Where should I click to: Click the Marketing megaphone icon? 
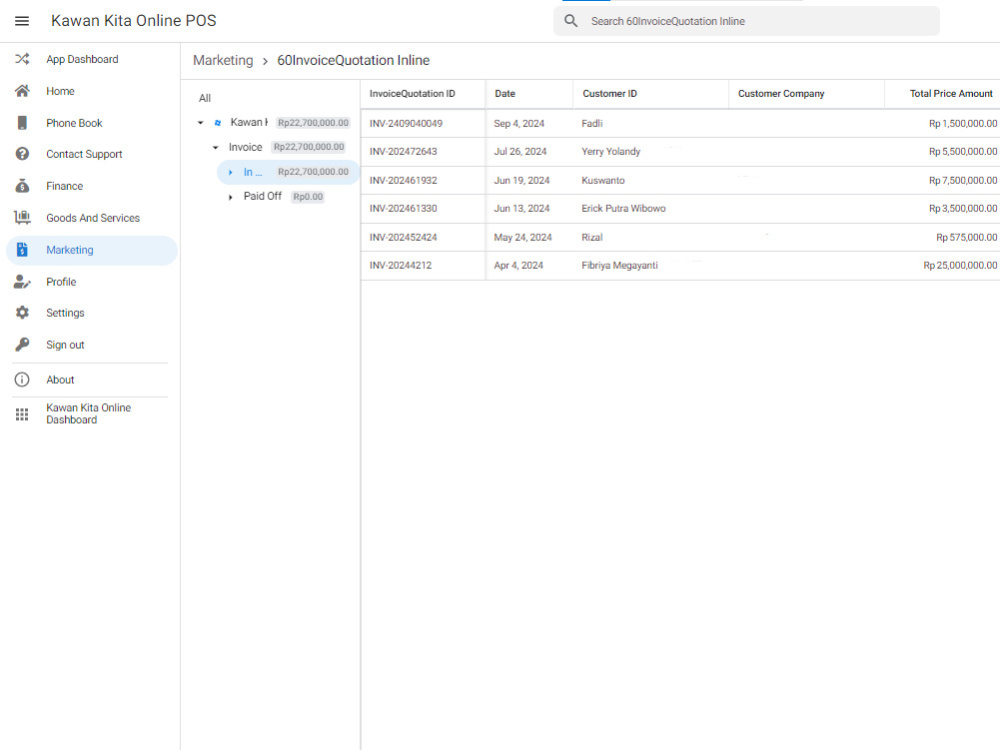pos(22,249)
